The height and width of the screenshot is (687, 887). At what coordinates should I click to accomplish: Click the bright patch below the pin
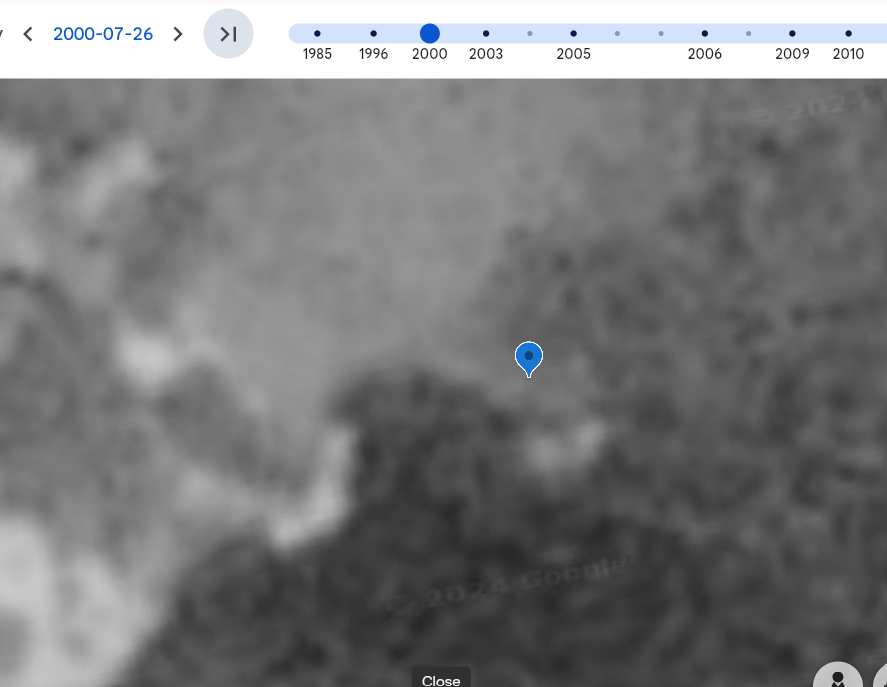[565, 447]
